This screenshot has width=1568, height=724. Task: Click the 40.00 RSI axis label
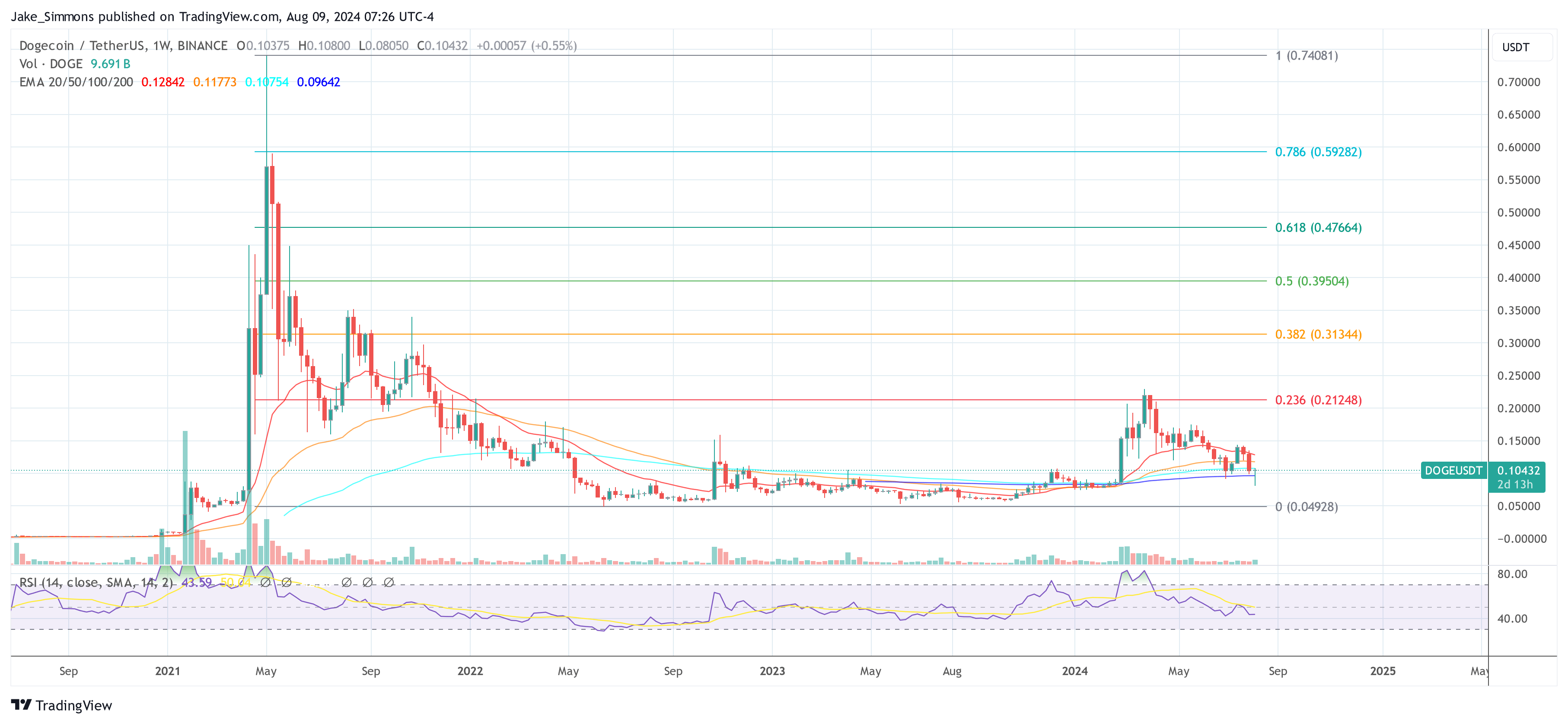tap(1512, 619)
